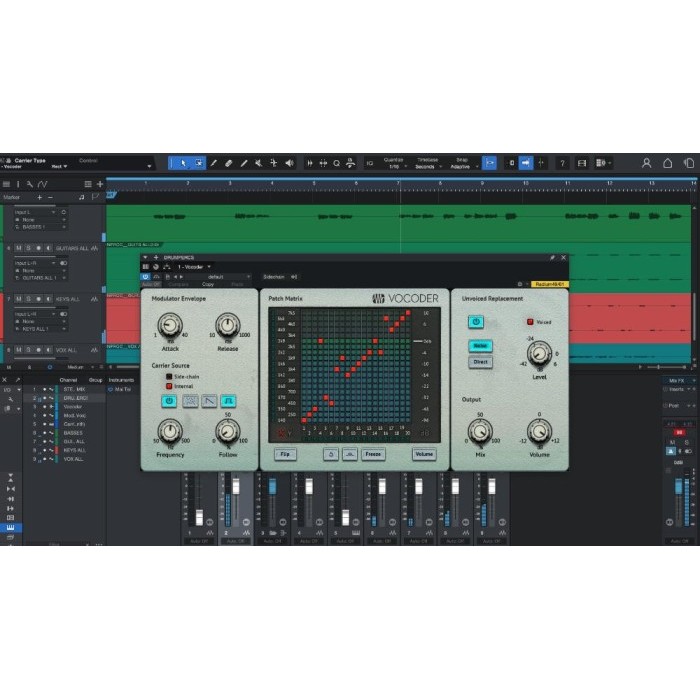Add a marker with the plus button

(40, 197)
